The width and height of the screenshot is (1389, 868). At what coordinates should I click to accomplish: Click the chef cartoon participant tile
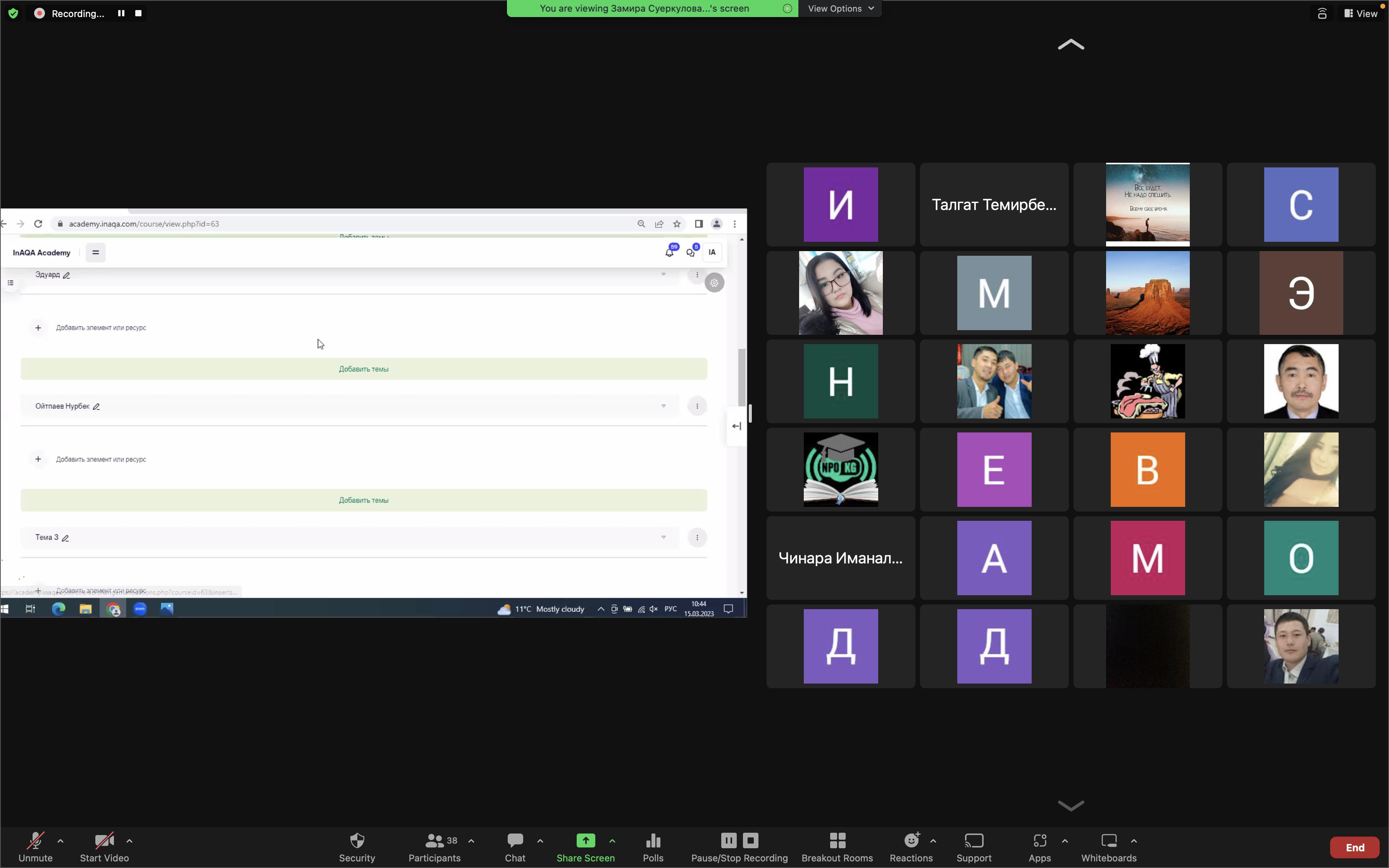point(1148,381)
